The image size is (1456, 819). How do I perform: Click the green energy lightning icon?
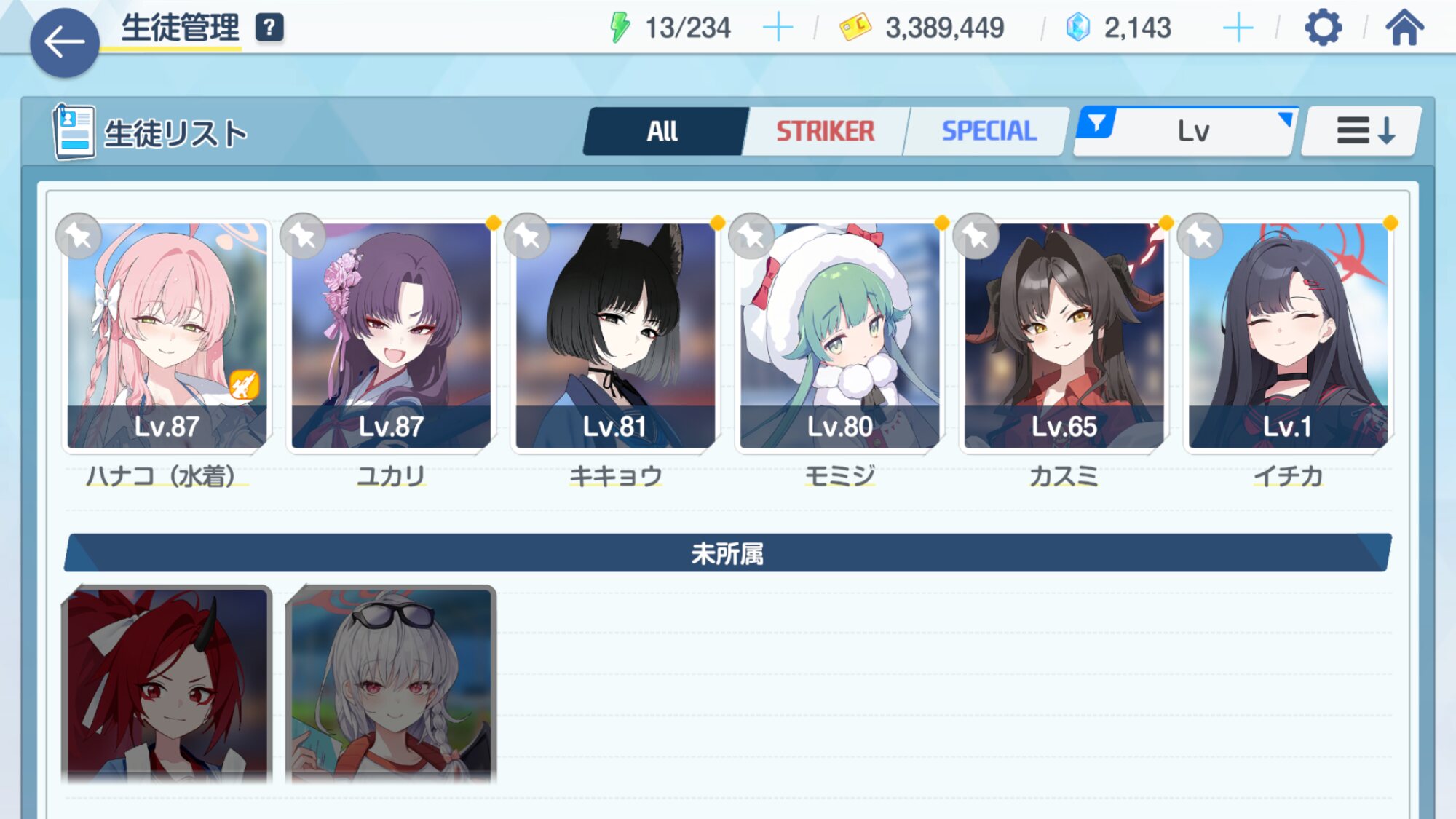pyautogui.click(x=620, y=28)
